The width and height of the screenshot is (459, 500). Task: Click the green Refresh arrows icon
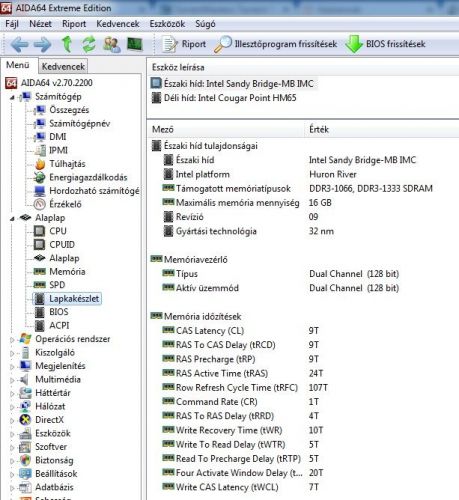(89, 44)
